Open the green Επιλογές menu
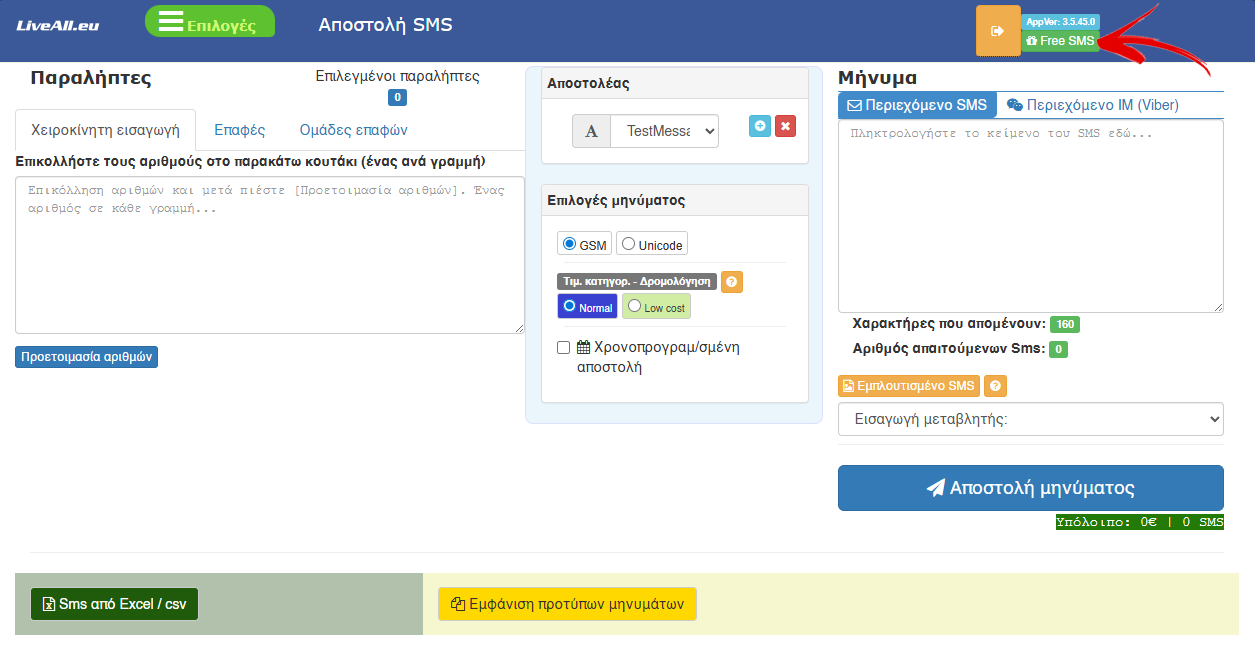 [x=210, y=24]
